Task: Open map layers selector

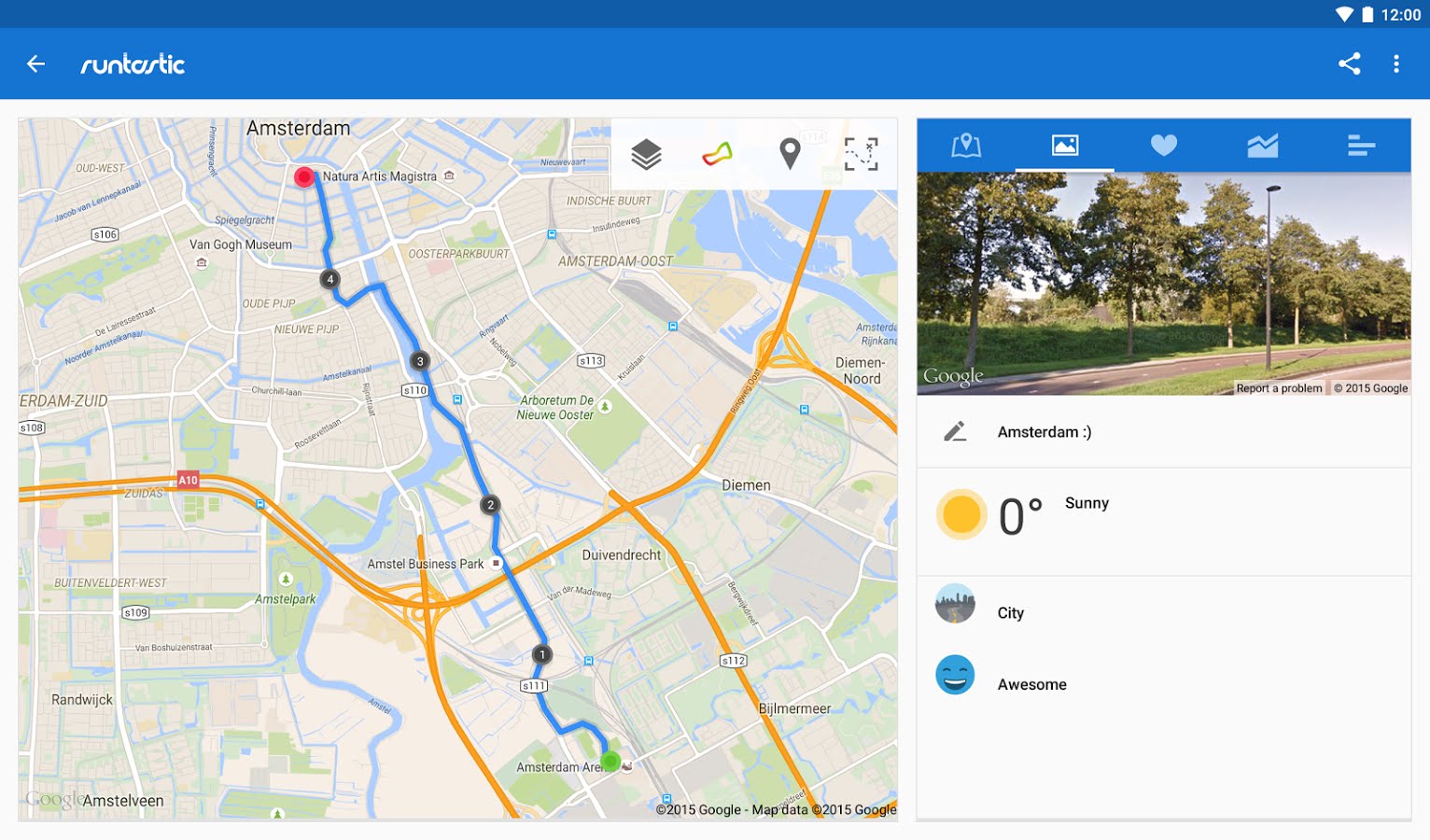Action: (x=646, y=153)
